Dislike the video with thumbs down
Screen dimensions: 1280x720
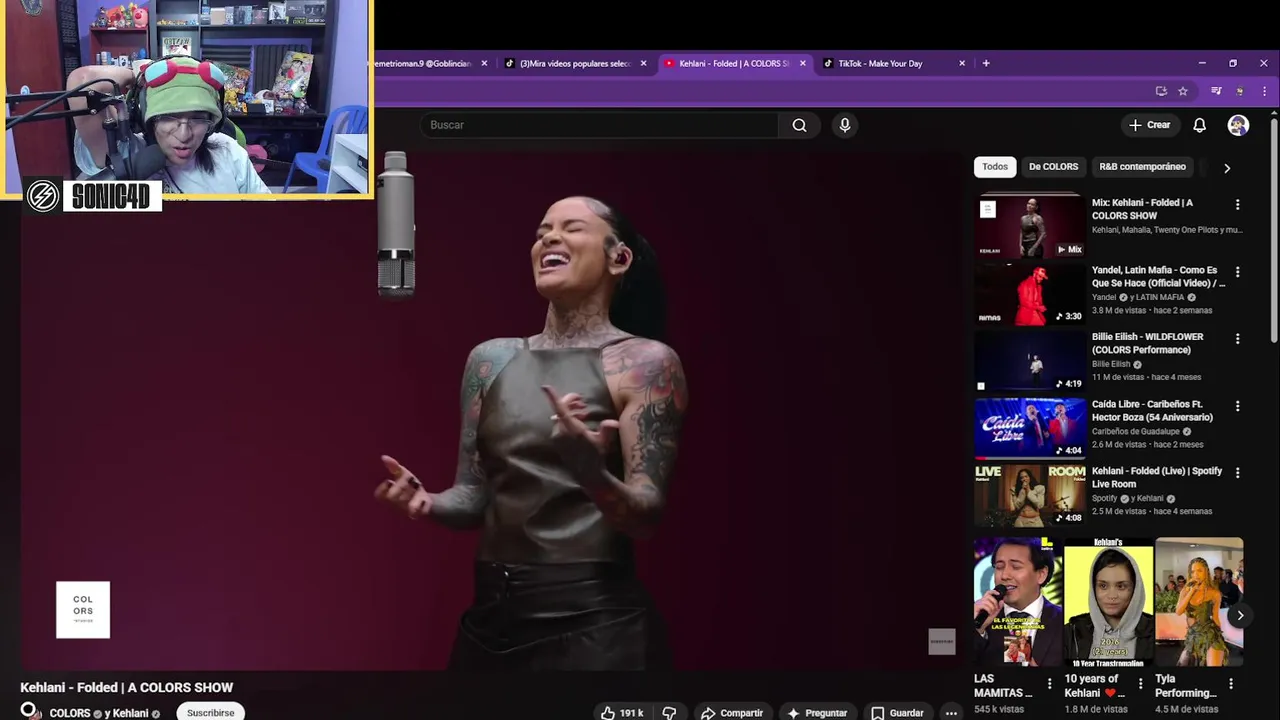point(669,713)
